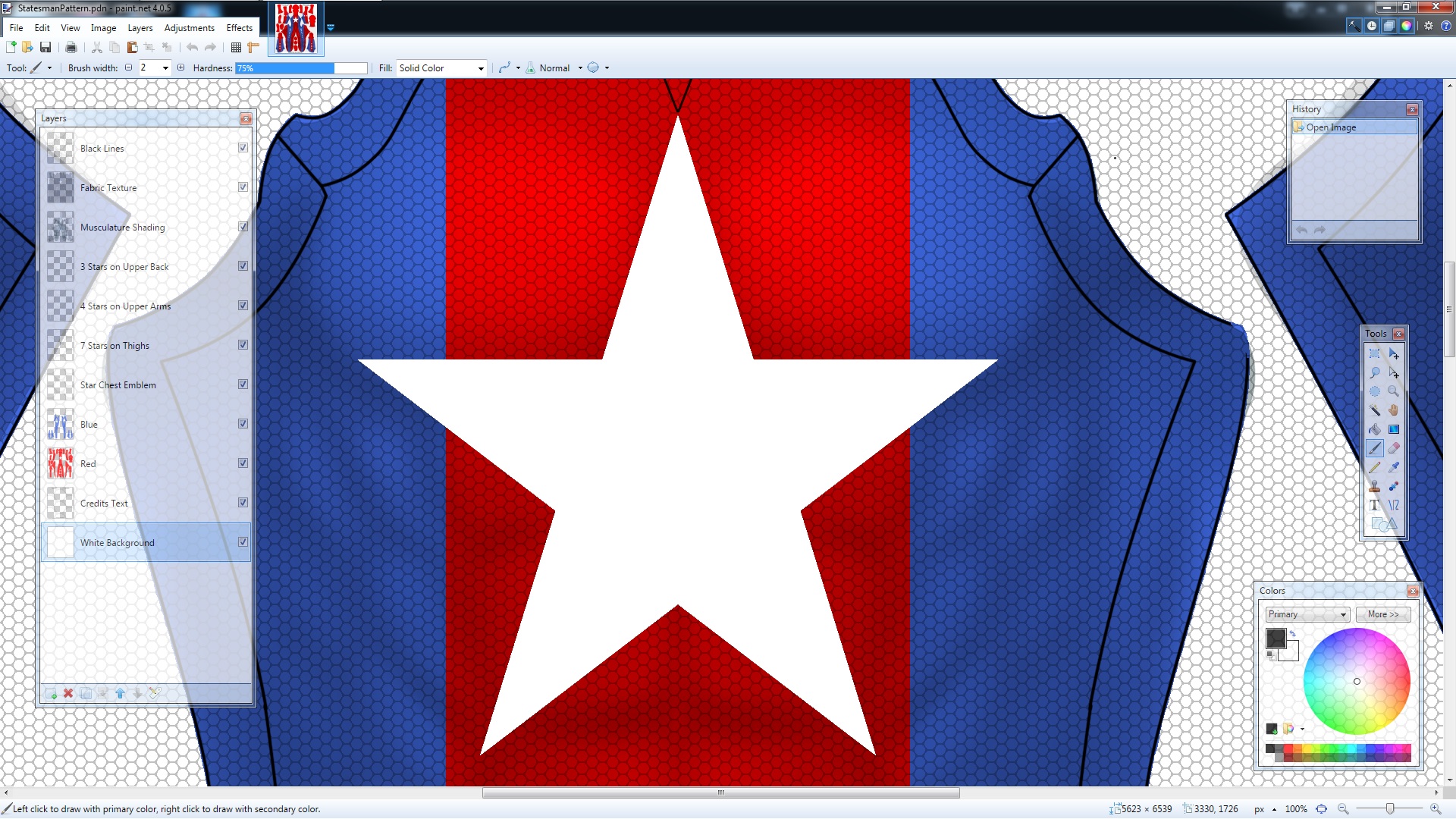Activate the Zoom magnifier tool
The width and height of the screenshot is (1456, 819).
1394,391
